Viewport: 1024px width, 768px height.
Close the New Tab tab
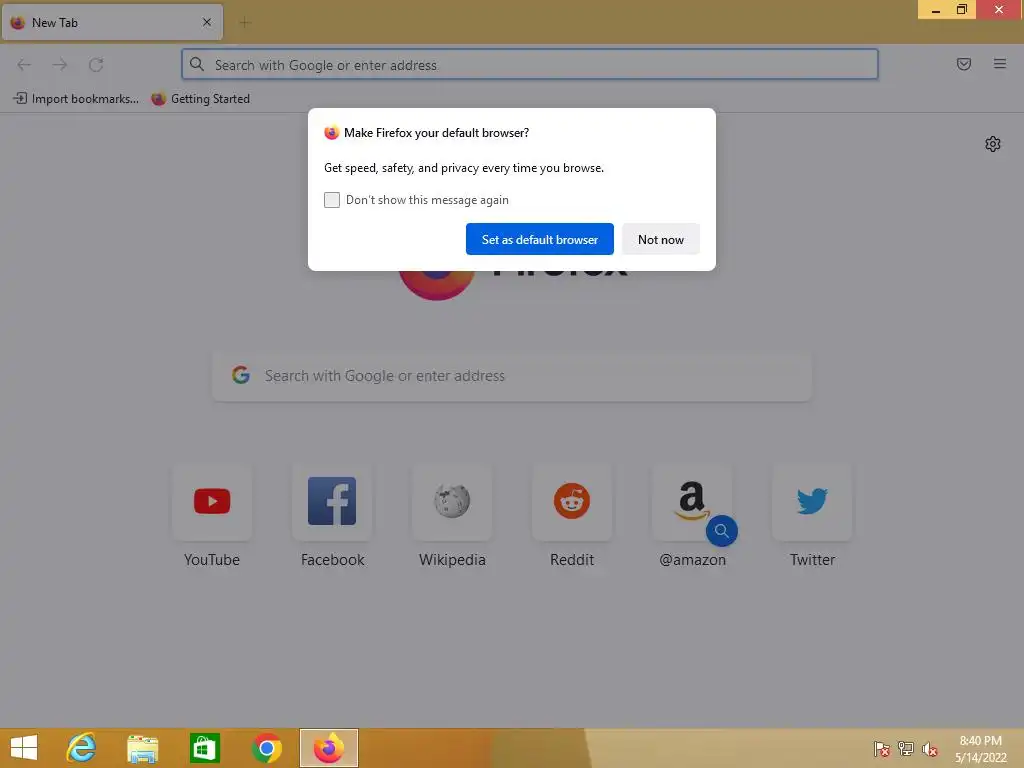point(207,22)
